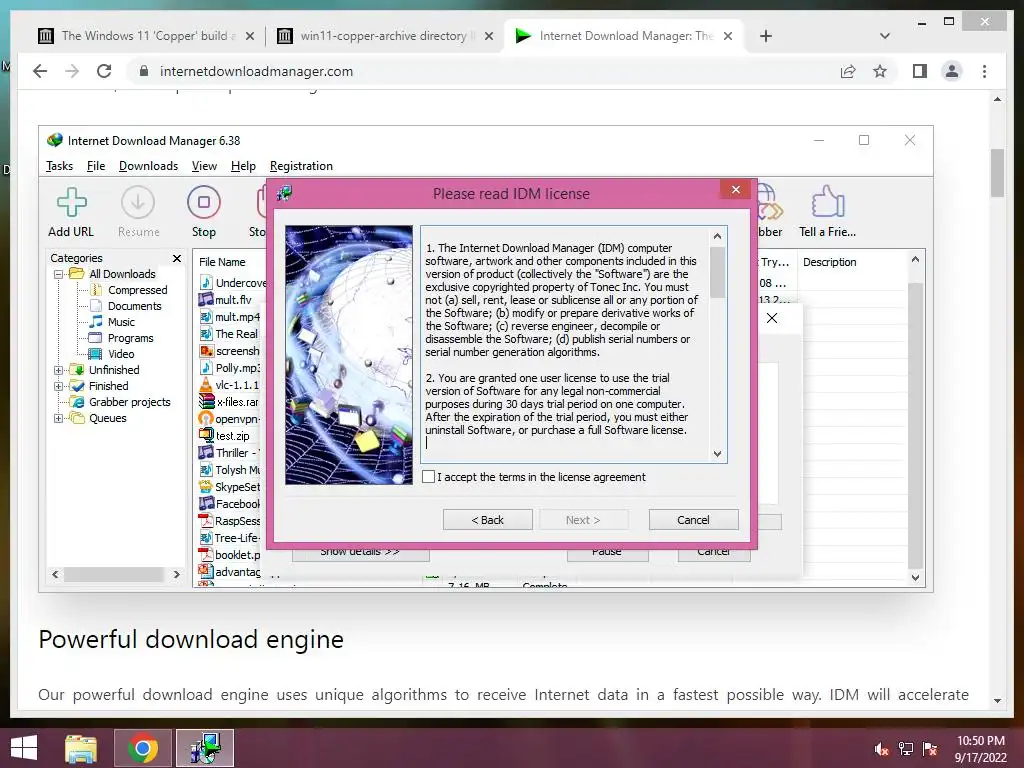Image resolution: width=1024 pixels, height=768 pixels.
Task: Open the tab search dropdown chevron
Action: click(x=885, y=36)
